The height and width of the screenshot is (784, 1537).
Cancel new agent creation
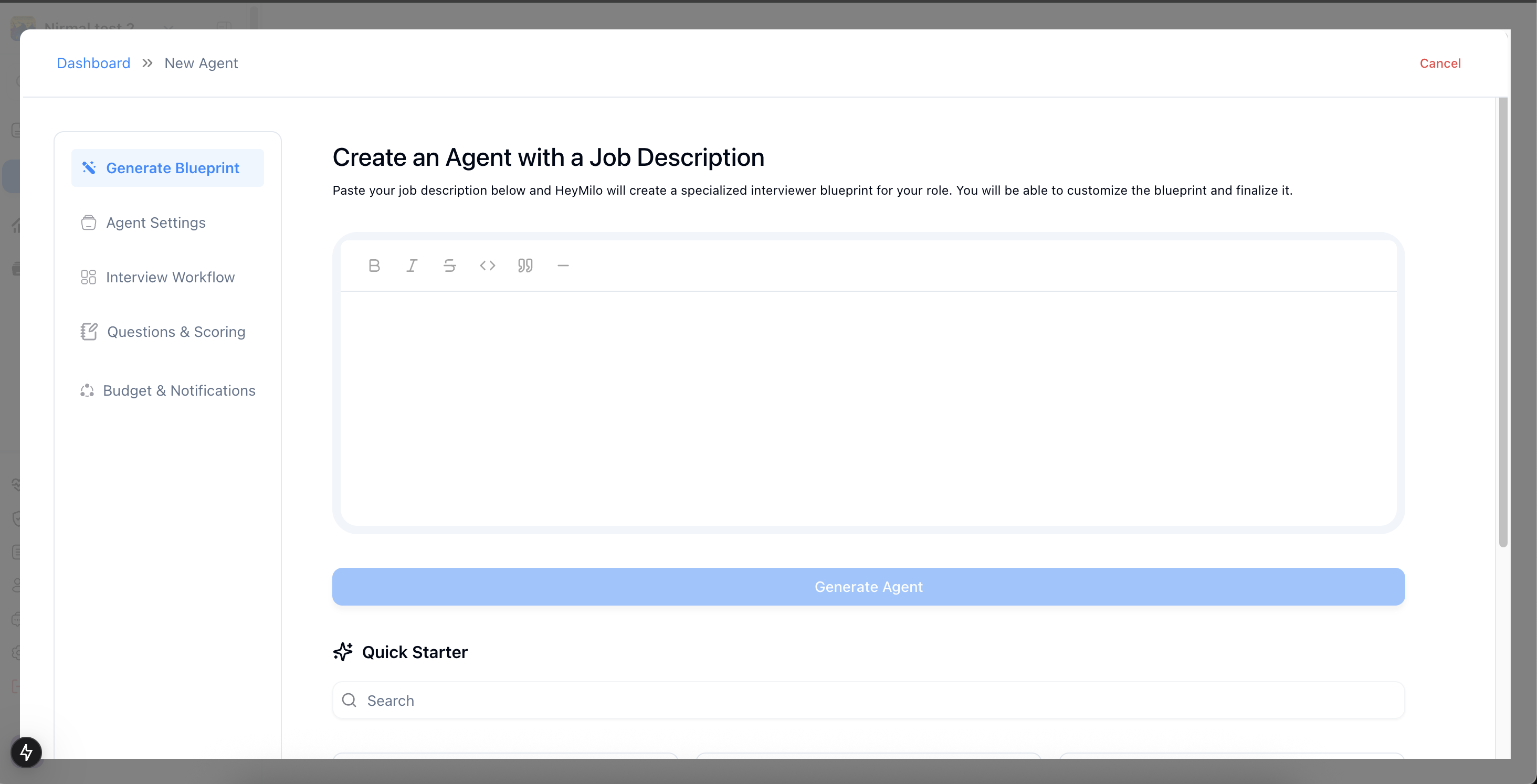point(1440,63)
